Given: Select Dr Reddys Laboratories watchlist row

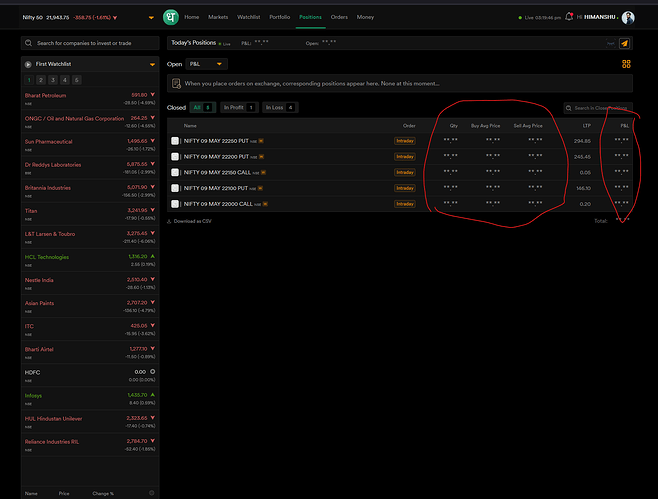Looking at the screenshot, I should (x=90, y=168).
